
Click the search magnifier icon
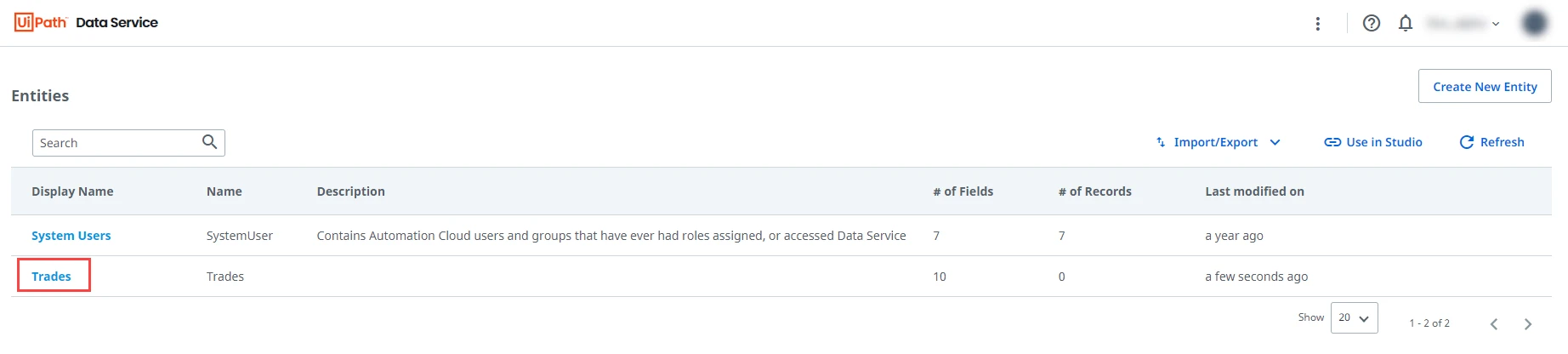(x=210, y=142)
